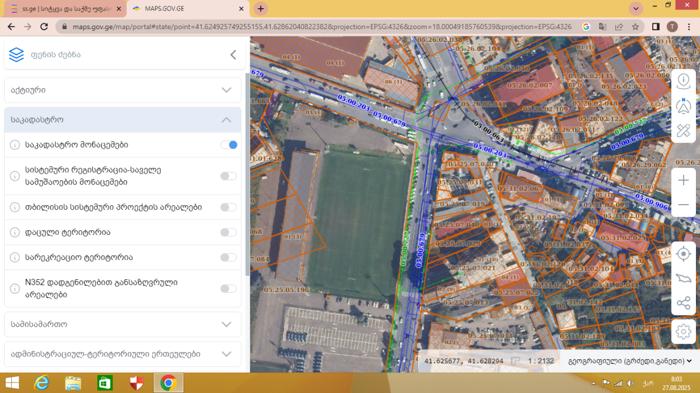
Task: Open map settings gear icon
Action: point(683,332)
